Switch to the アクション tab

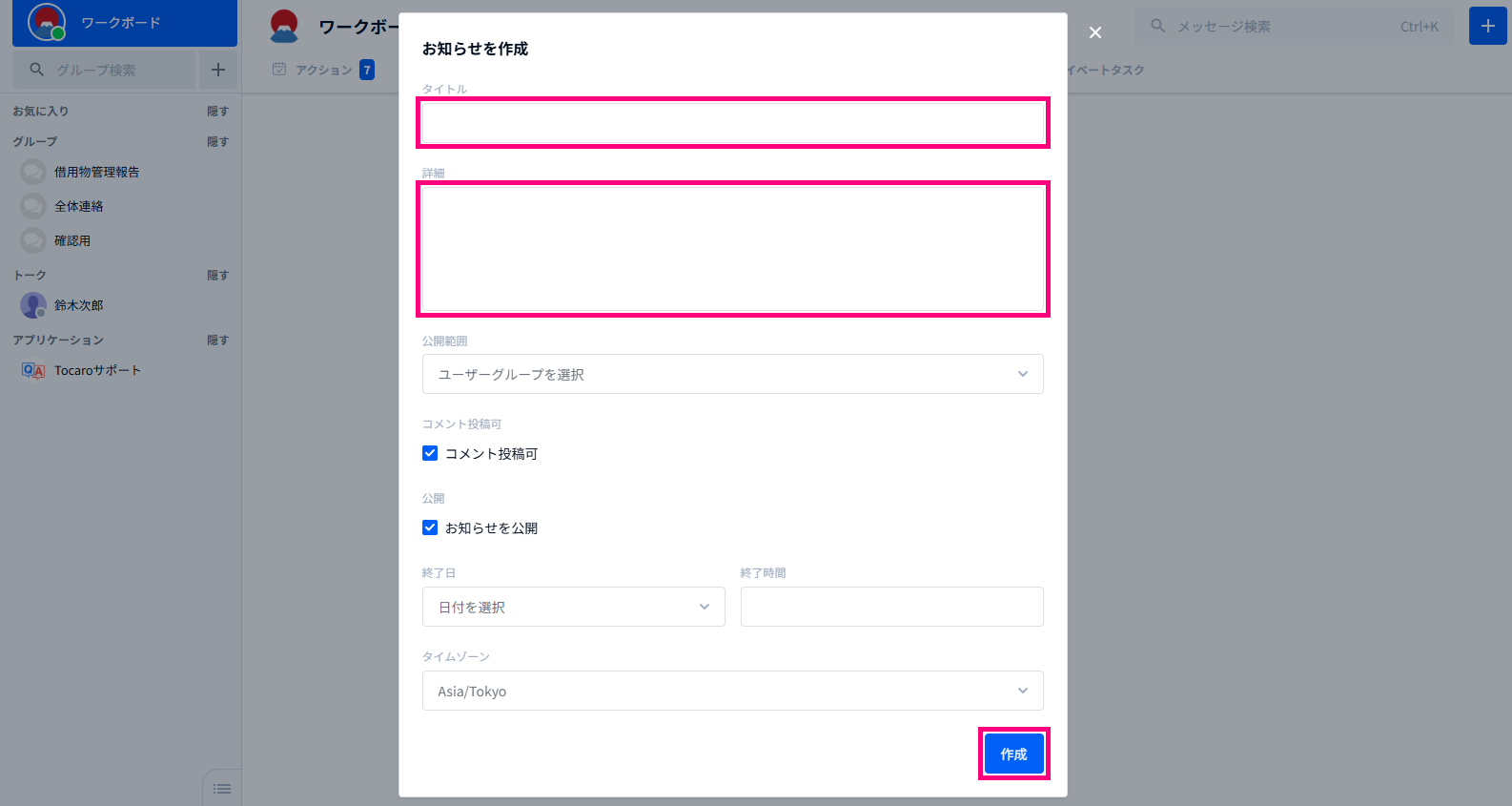323,70
